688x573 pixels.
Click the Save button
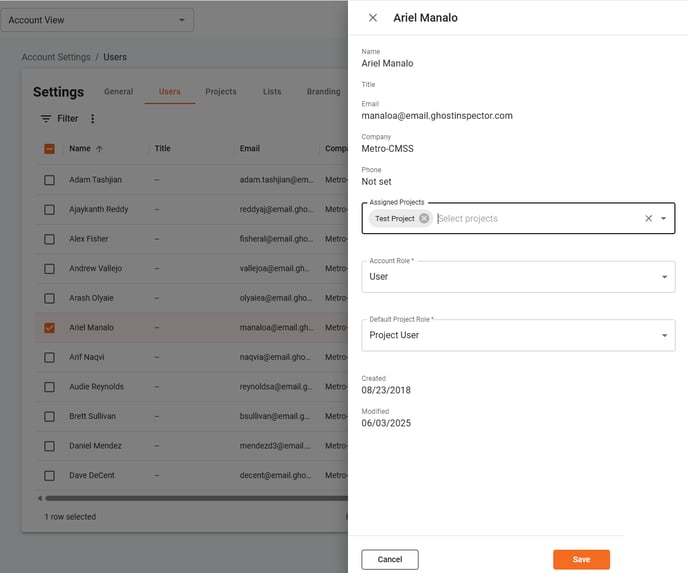(x=581, y=559)
